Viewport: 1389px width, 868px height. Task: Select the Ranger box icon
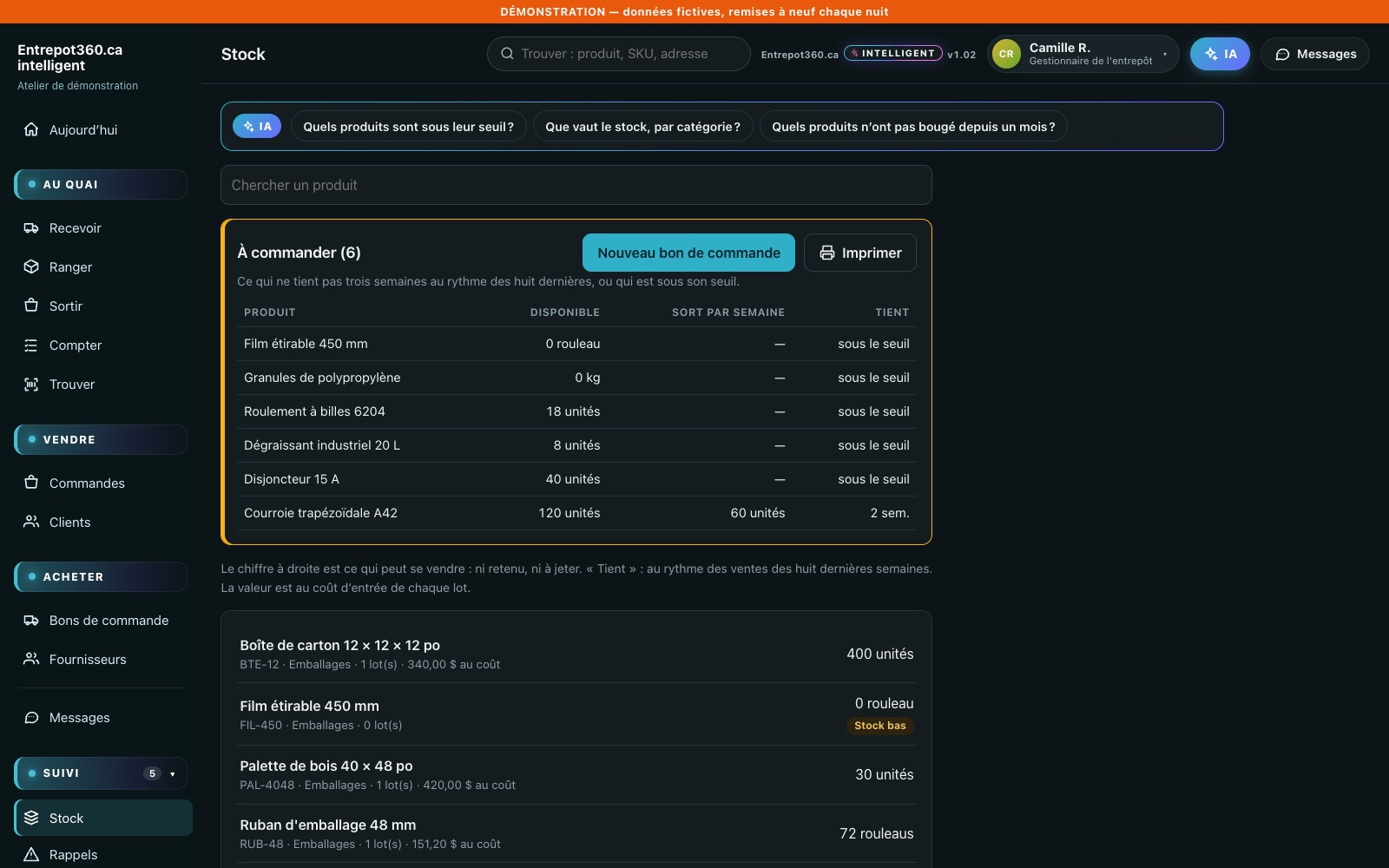pyautogui.click(x=31, y=267)
